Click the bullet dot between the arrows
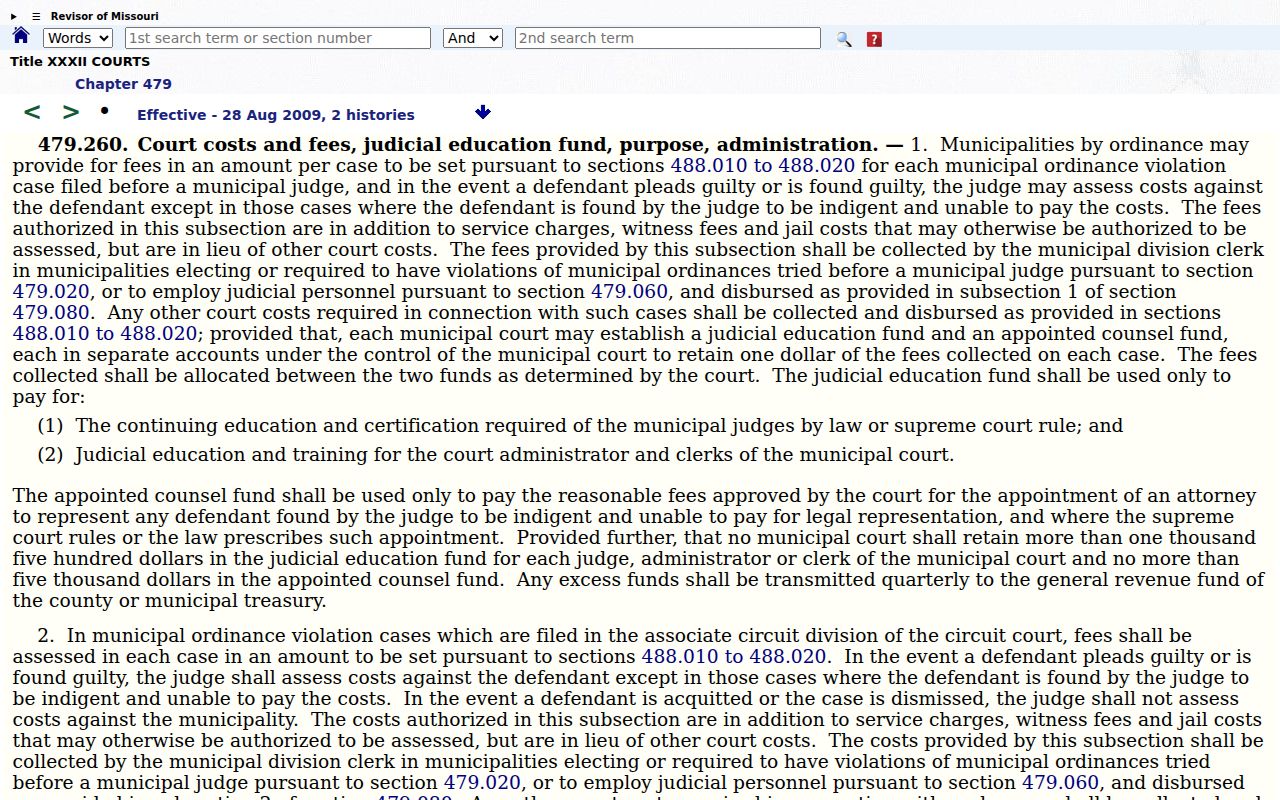This screenshot has height=800, width=1280. tap(104, 110)
